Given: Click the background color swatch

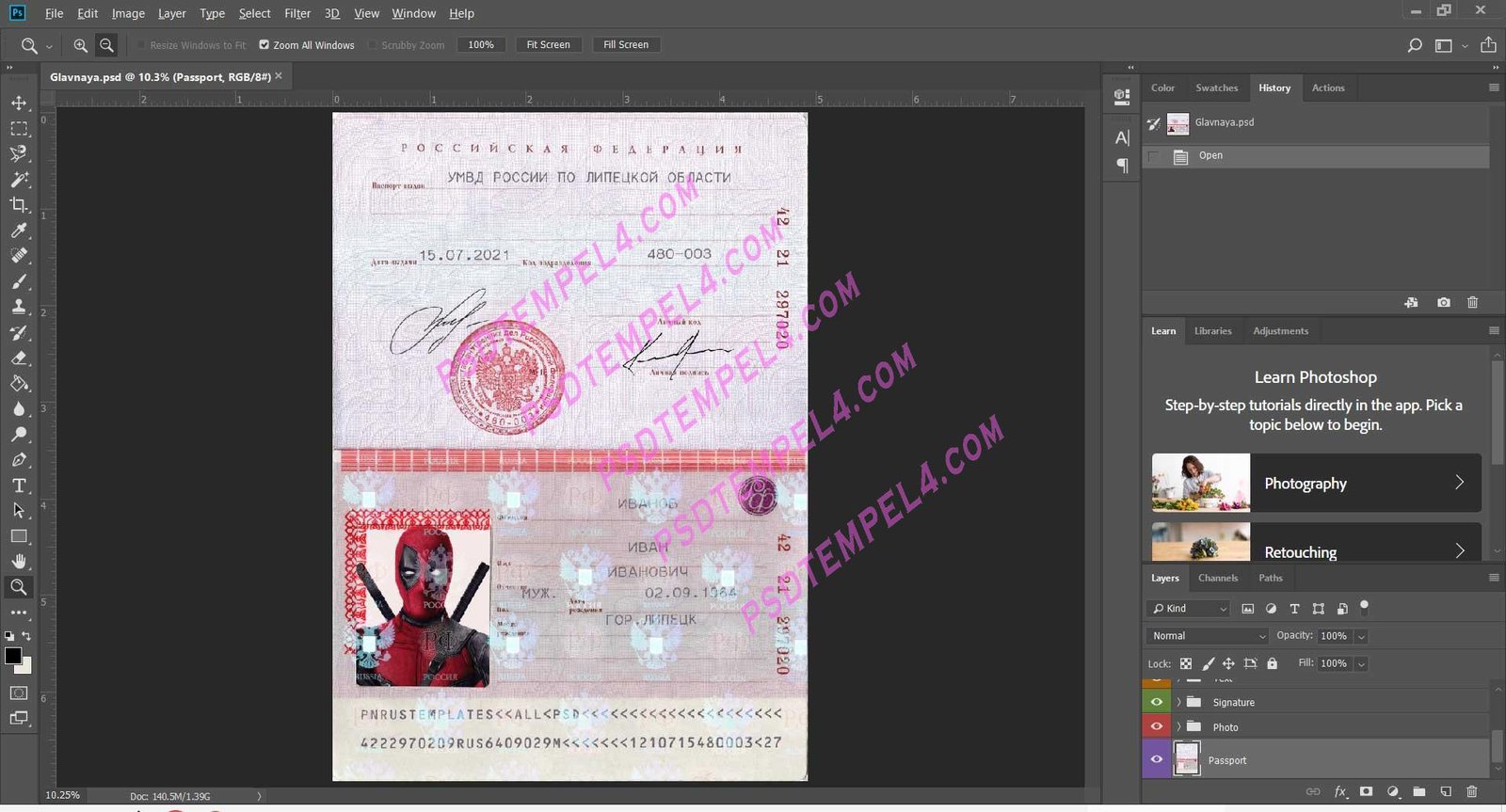Looking at the screenshot, I should [26, 668].
